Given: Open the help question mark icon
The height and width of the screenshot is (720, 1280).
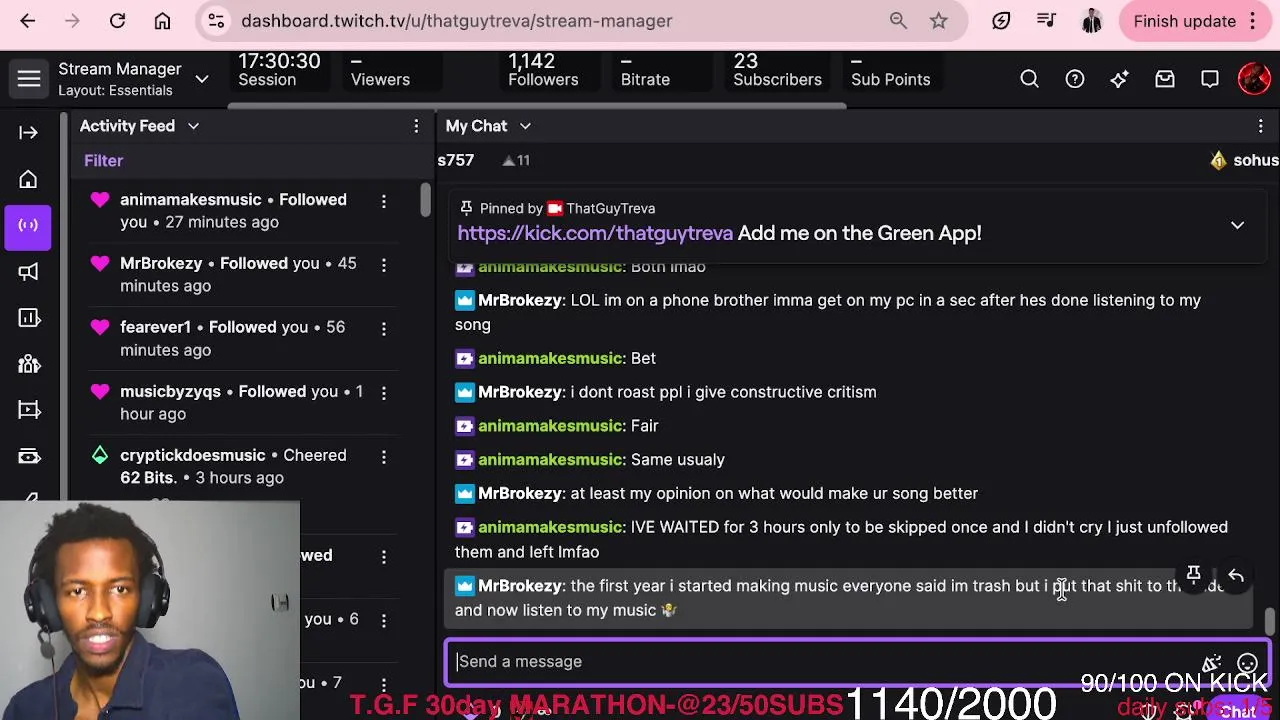Looking at the screenshot, I should 1074,79.
